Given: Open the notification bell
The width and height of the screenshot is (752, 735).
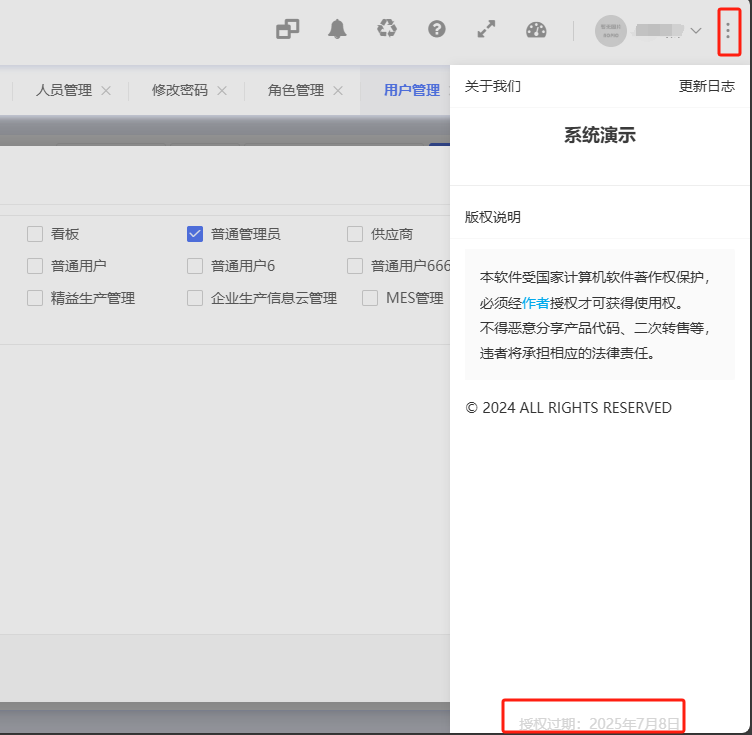Looking at the screenshot, I should coord(337,29).
